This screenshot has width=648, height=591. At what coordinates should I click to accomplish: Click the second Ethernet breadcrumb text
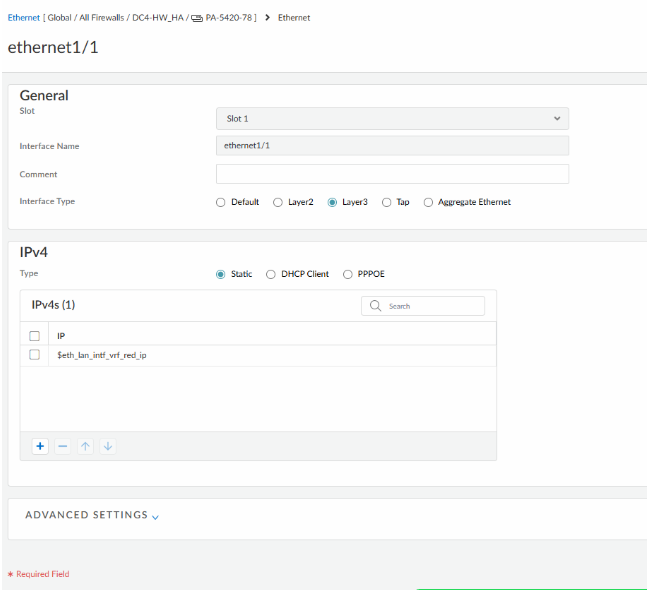coord(294,17)
